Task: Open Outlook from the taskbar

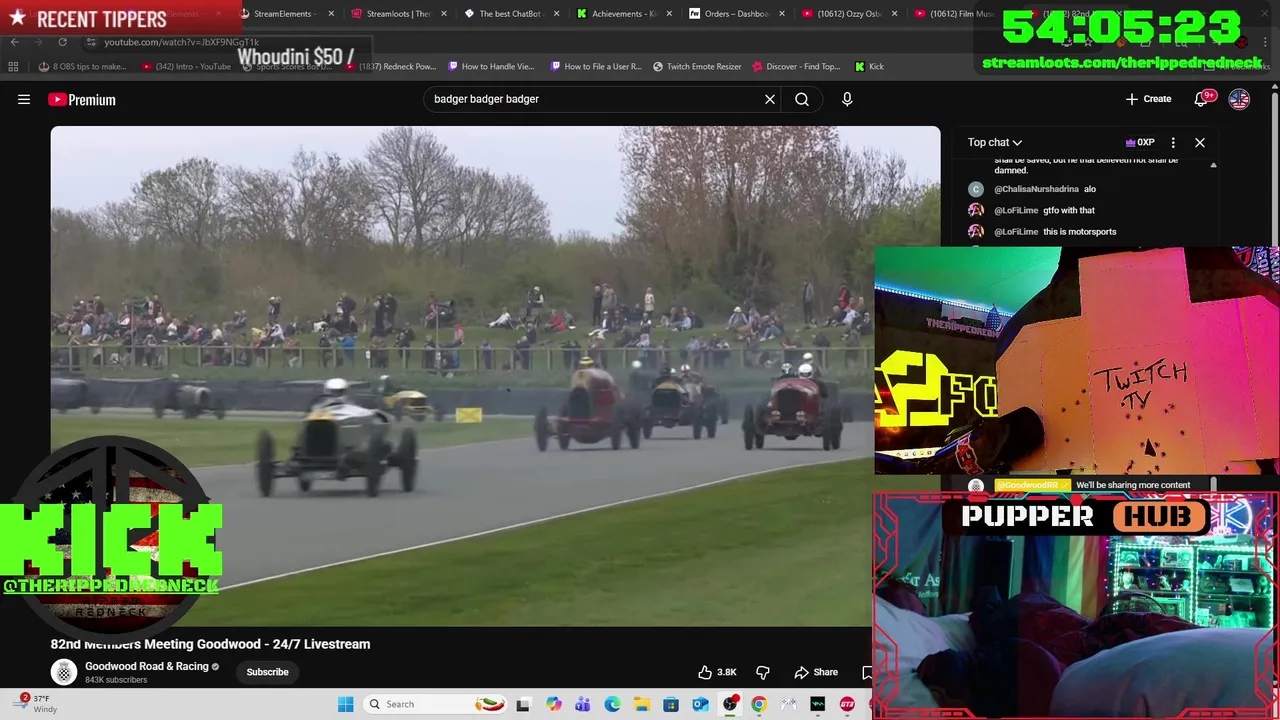Action: pyautogui.click(x=700, y=704)
